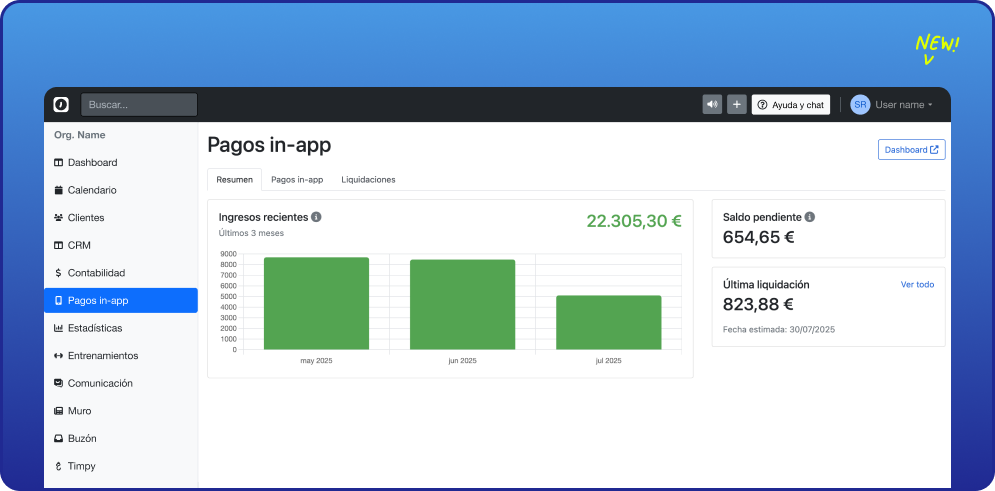Switch to the Pagos in-app tab
The width and height of the screenshot is (995, 491).
[297, 180]
